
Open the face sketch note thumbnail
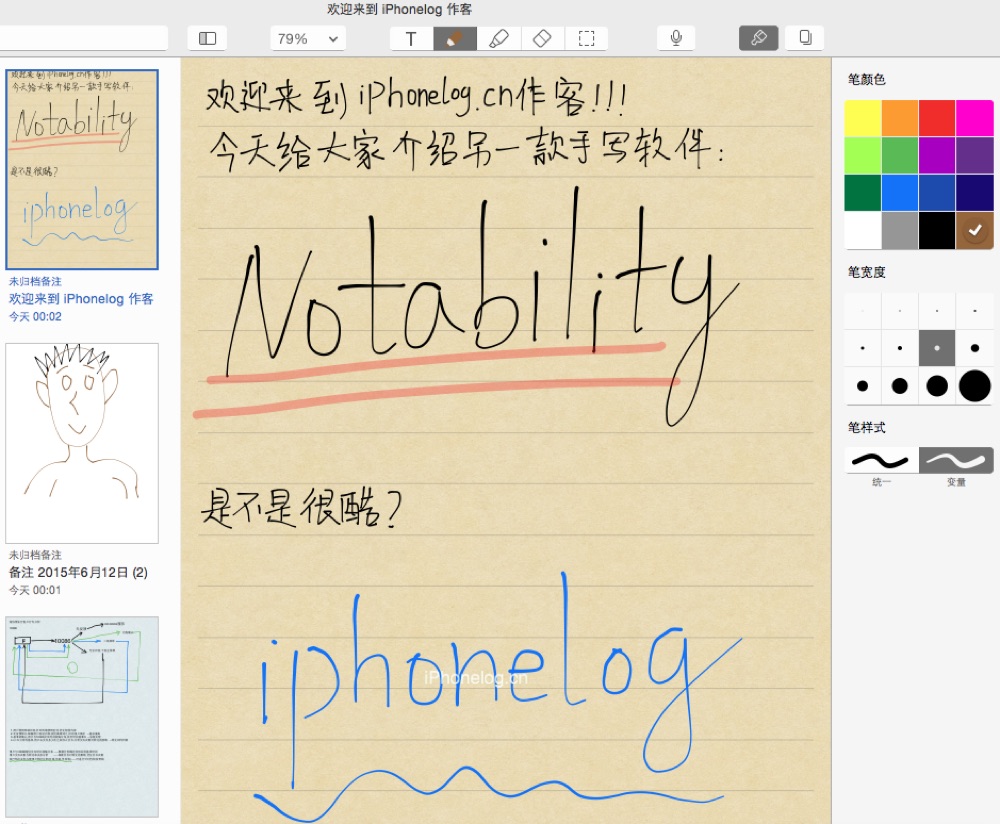coord(82,443)
